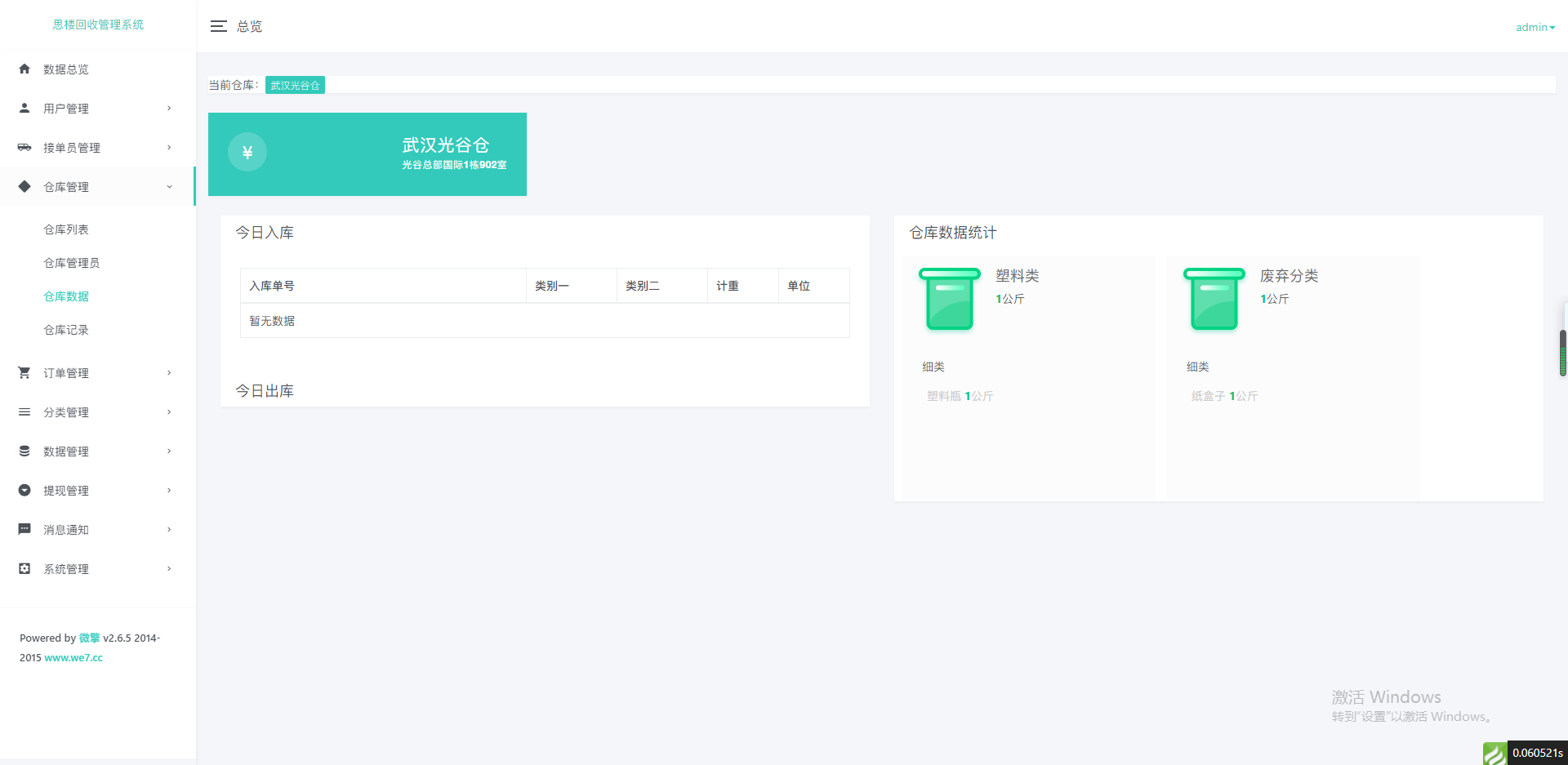Open the 订单管理 menu label
The width and height of the screenshot is (1568, 765).
tap(66, 373)
